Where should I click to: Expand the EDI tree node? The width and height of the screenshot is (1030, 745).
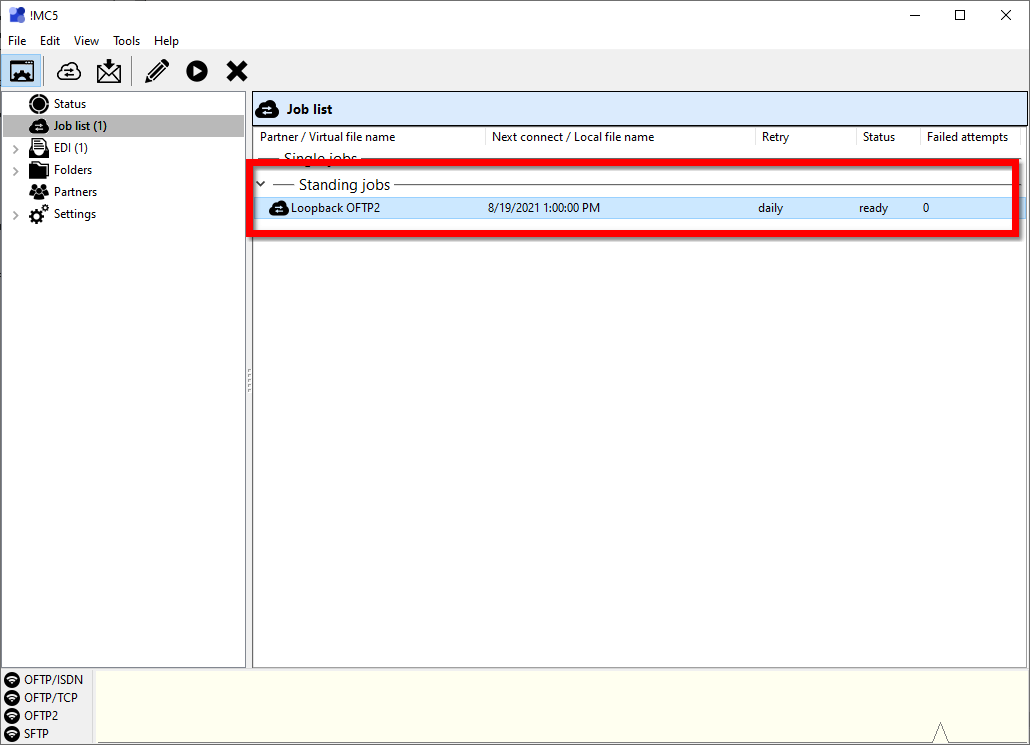click(x=16, y=149)
